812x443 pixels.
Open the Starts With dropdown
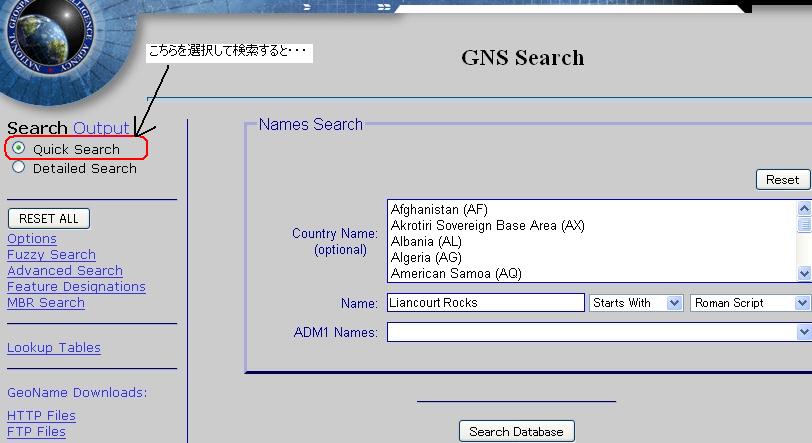(636, 303)
